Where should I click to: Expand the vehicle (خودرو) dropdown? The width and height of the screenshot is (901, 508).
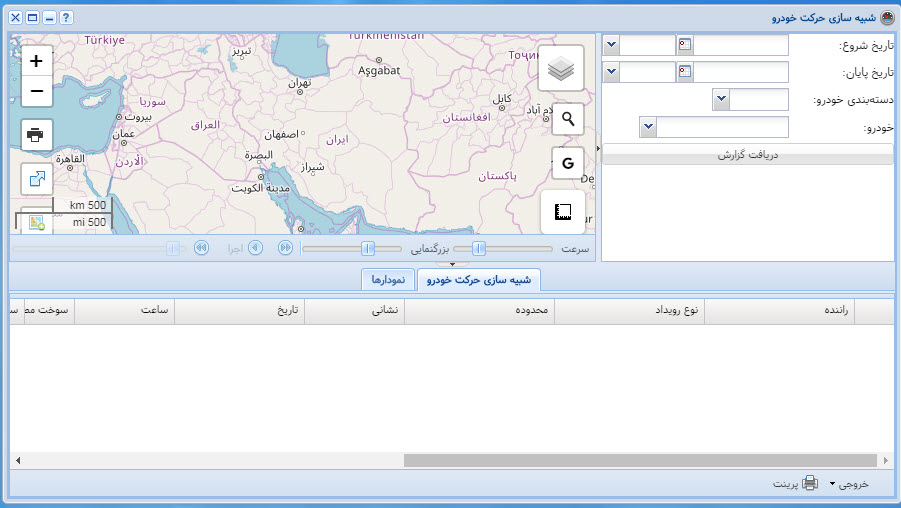pos(648,127)
